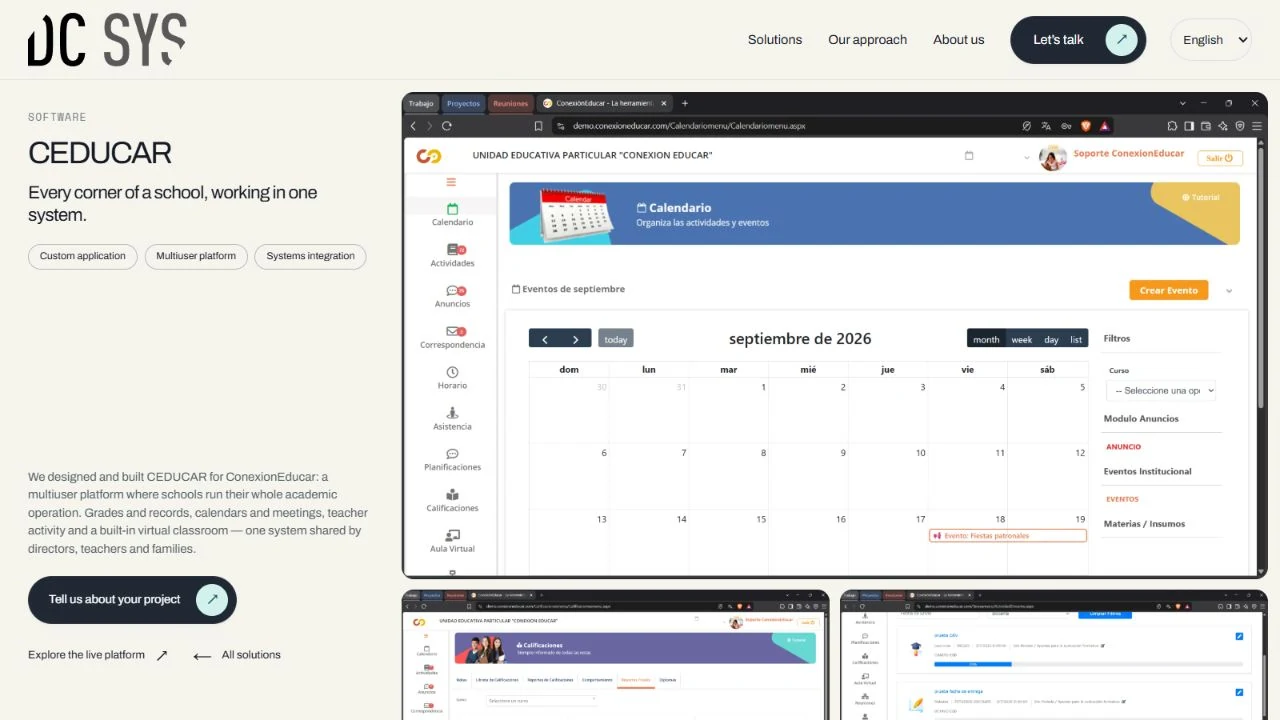This screenshot has height=720, width=1280.
Task: Click the ConexionEducar logo icon
Action: [x=429, y=156]
